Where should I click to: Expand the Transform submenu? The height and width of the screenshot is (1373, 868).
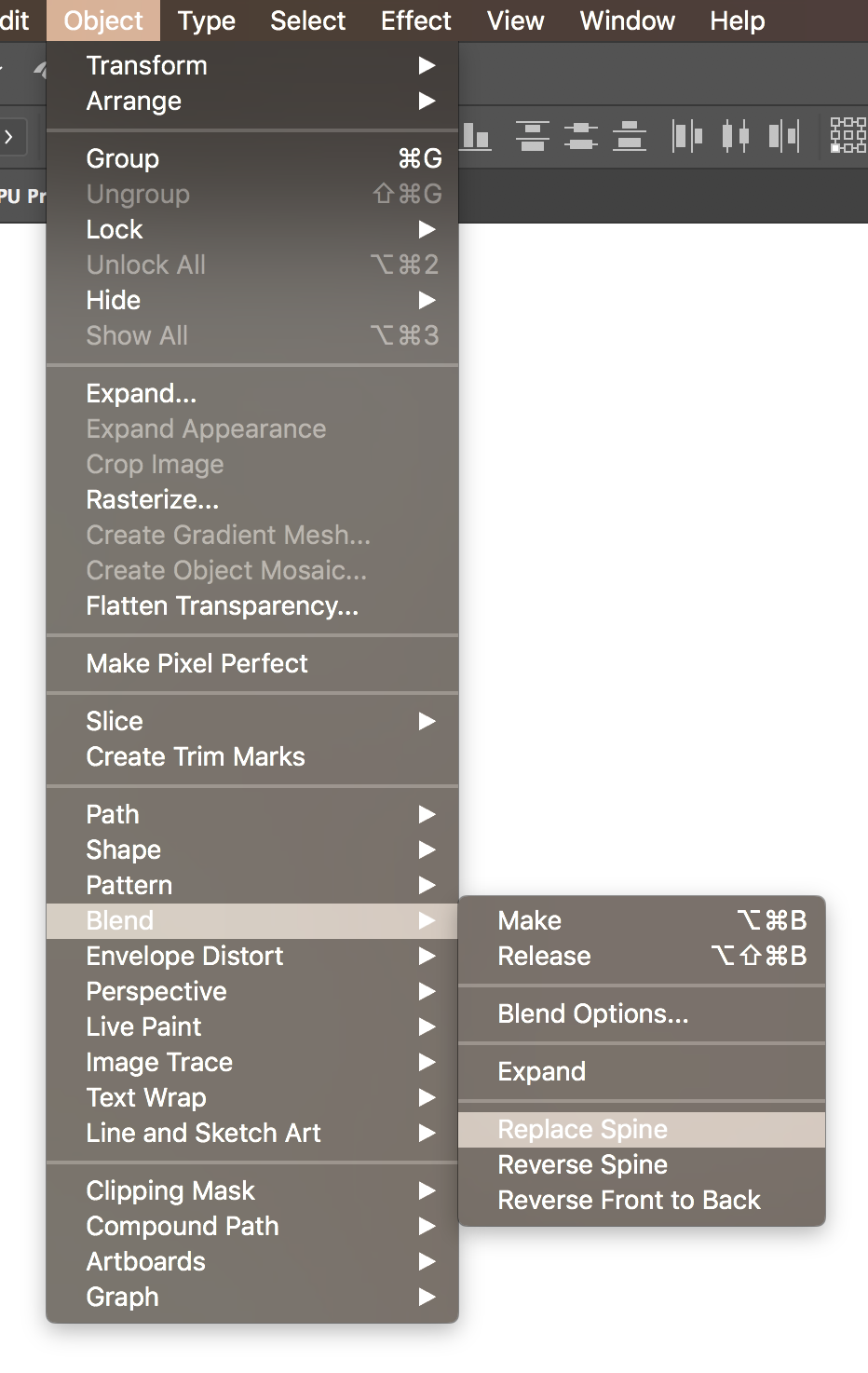click(x=252, y=65)
